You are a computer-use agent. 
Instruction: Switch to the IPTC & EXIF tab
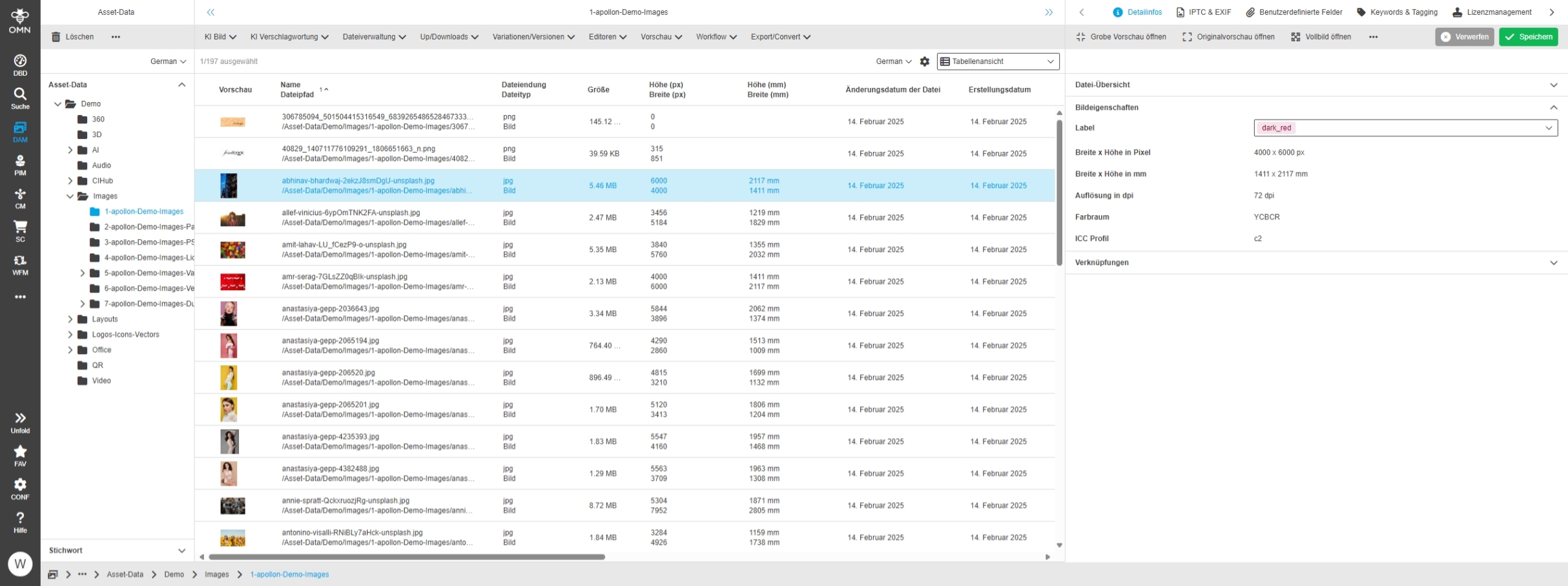coord(1203,12)
